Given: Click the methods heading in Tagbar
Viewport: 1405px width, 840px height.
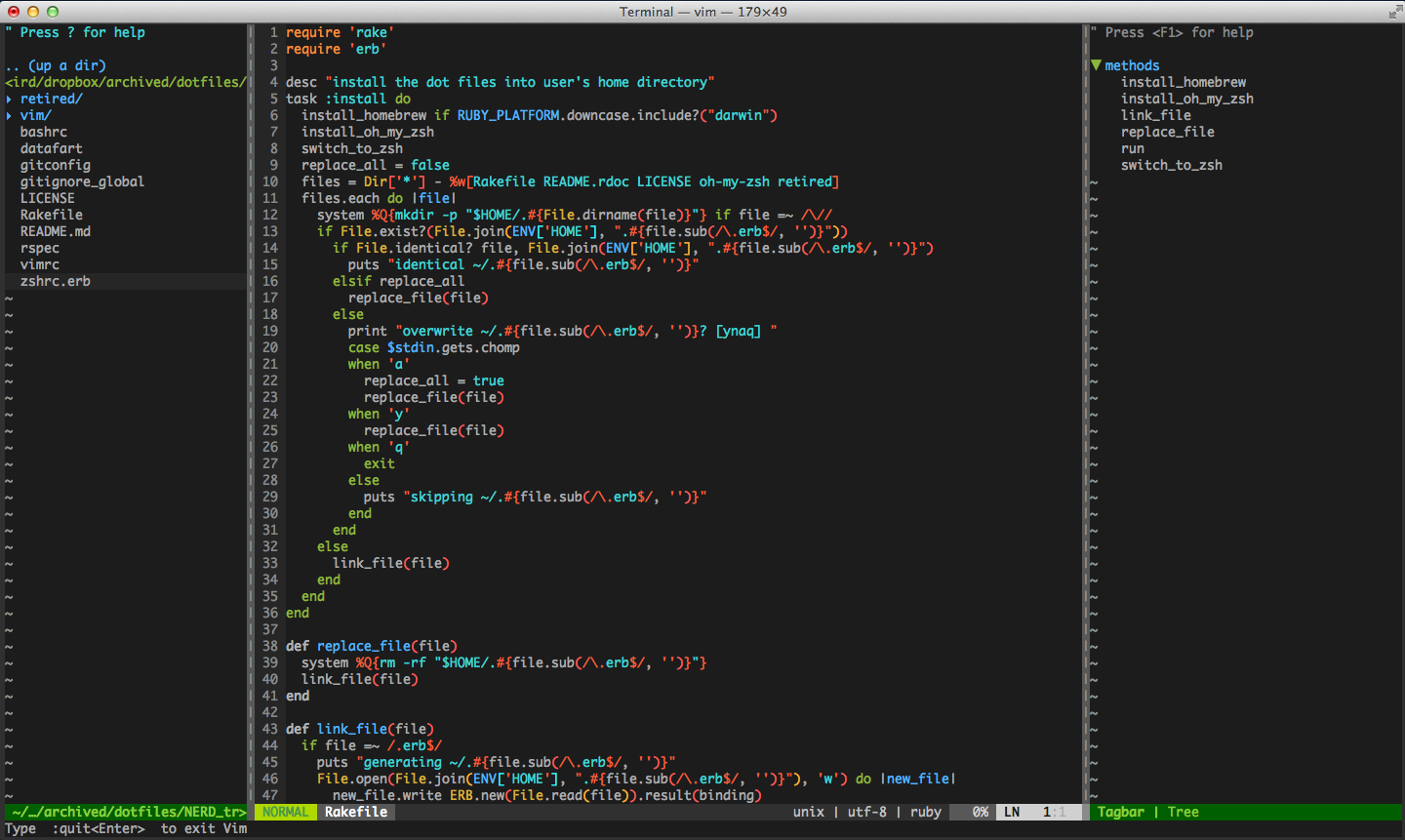Looking at the screenshot, I should pos(1133,65).
